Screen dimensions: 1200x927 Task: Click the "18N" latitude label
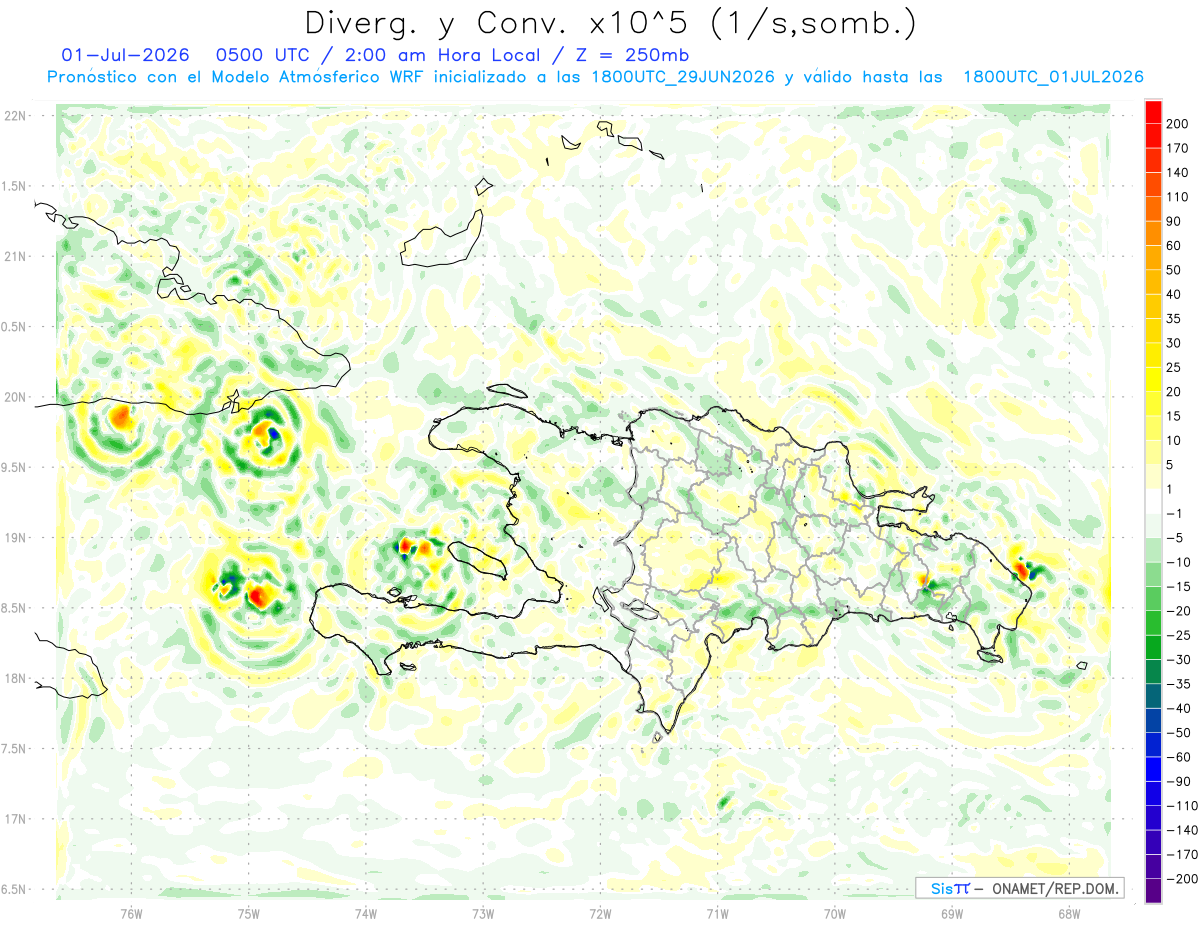[15, 678]
